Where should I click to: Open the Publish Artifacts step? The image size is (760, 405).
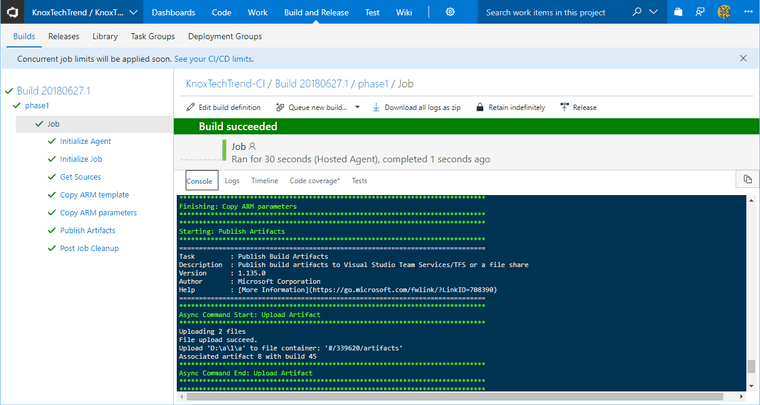click(88, 231)
